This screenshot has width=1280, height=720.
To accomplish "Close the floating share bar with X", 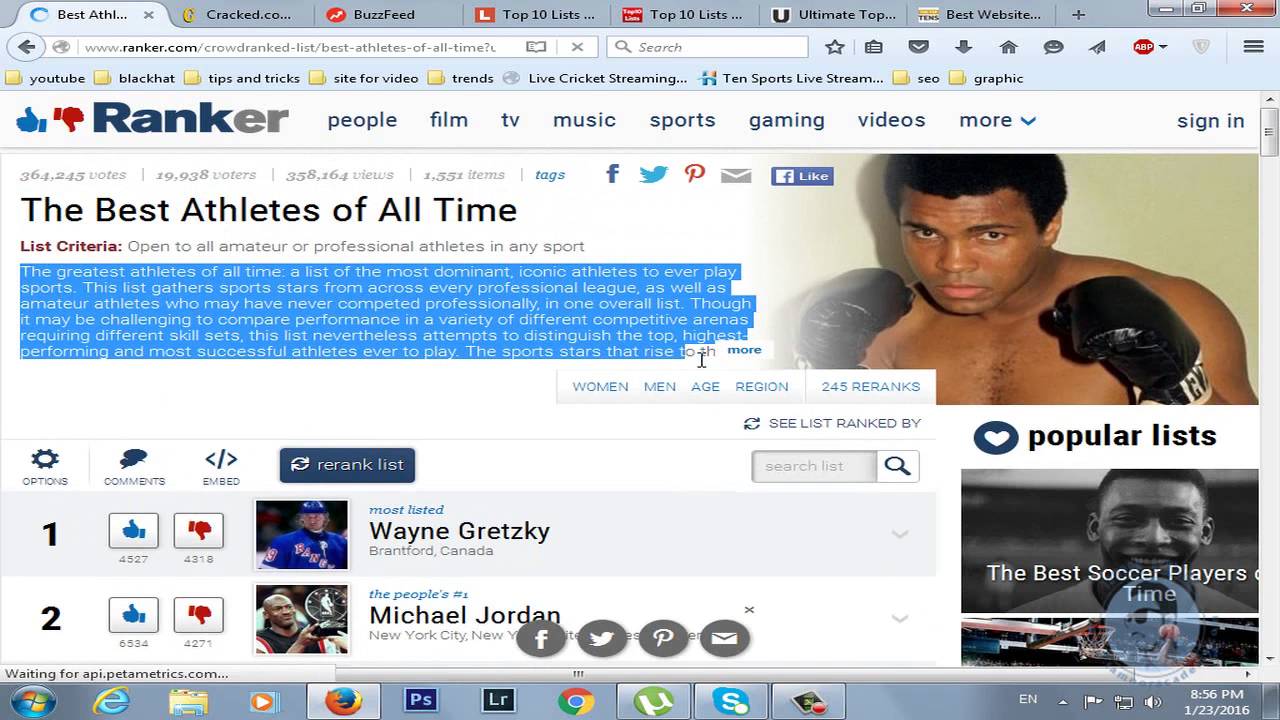I will [749, 609].
